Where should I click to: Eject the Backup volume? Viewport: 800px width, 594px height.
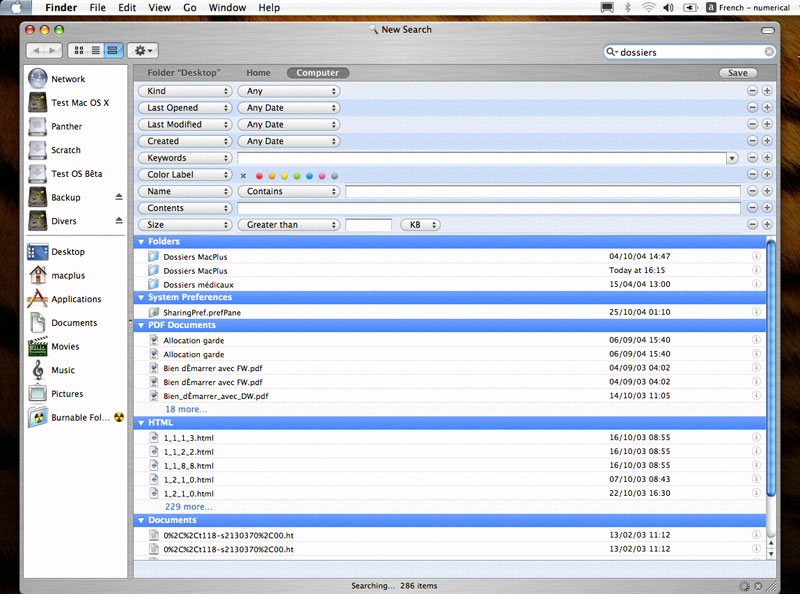click(119, 197)
